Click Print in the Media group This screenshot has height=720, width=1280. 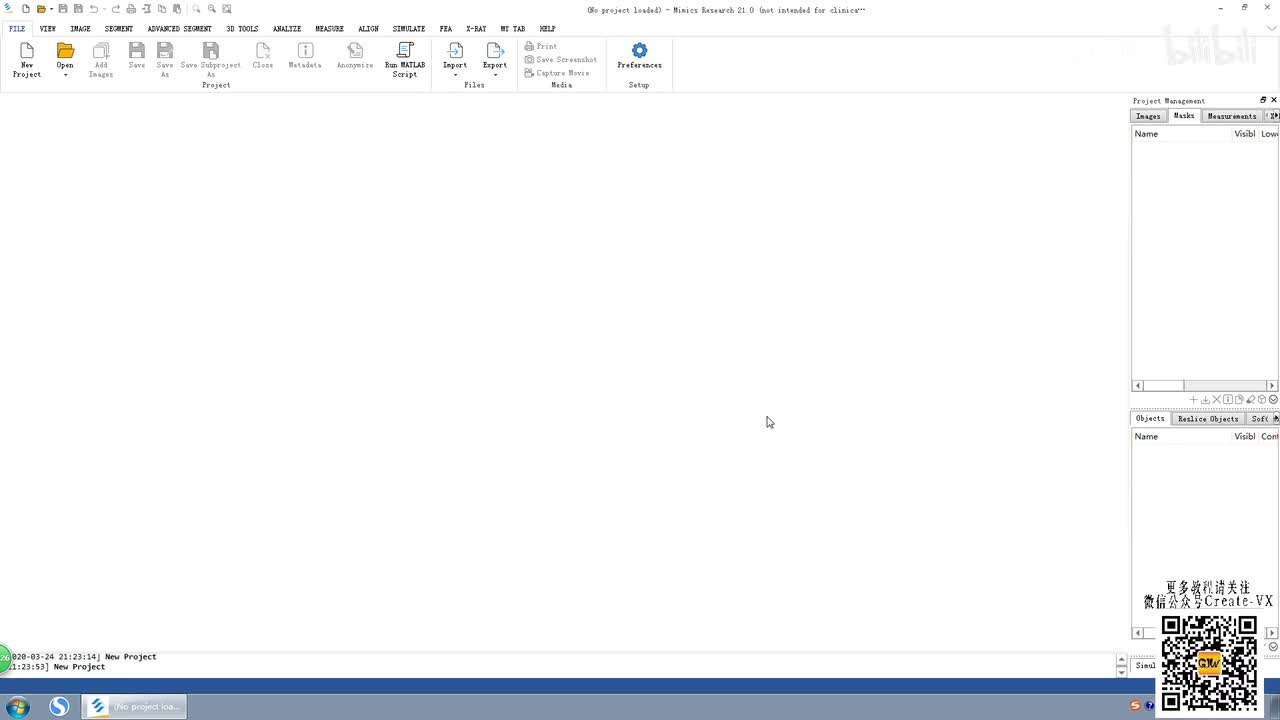(x=541, y=46)
